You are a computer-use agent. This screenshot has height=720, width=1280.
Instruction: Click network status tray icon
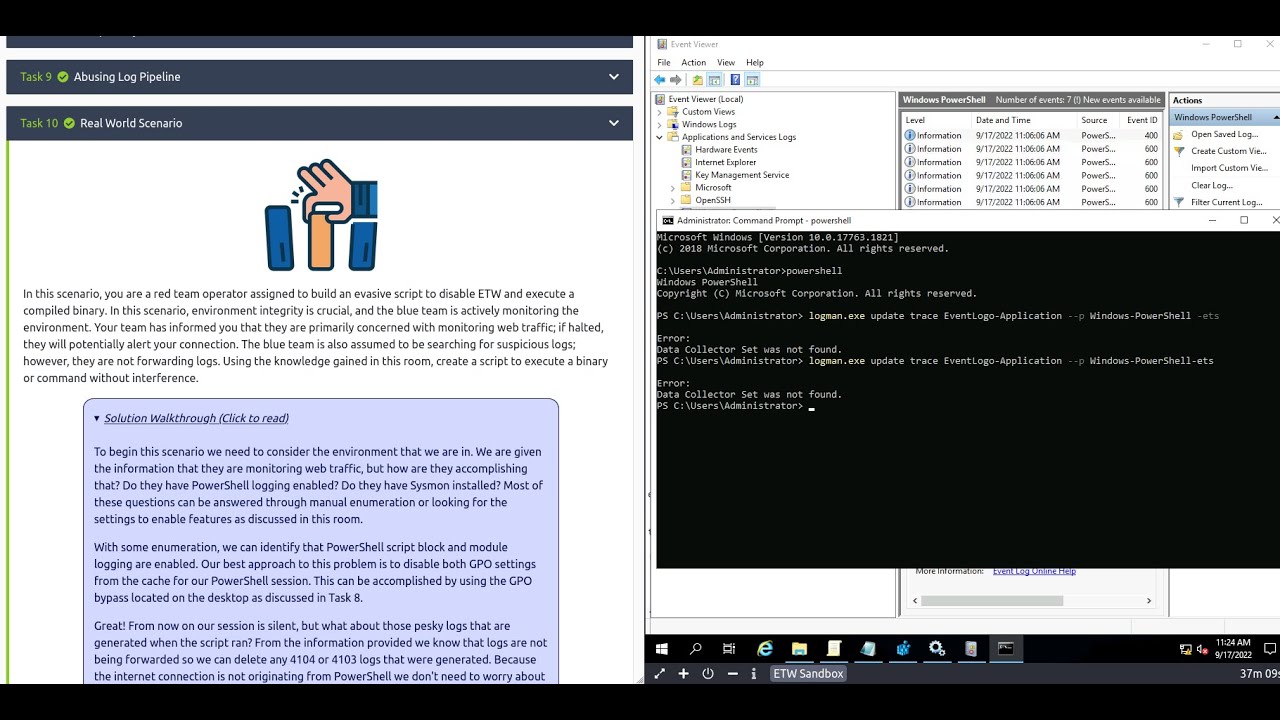[1186, 649]
